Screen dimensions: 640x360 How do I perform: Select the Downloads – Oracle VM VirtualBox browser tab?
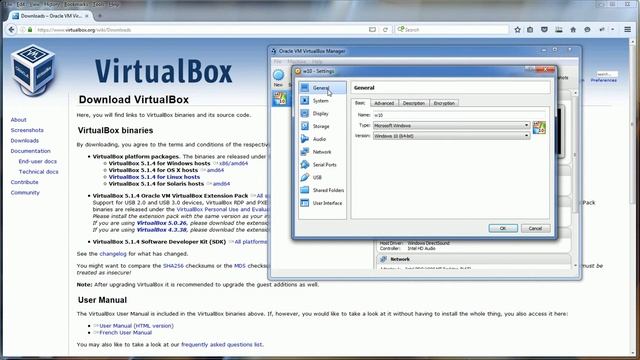click(51, 16)
